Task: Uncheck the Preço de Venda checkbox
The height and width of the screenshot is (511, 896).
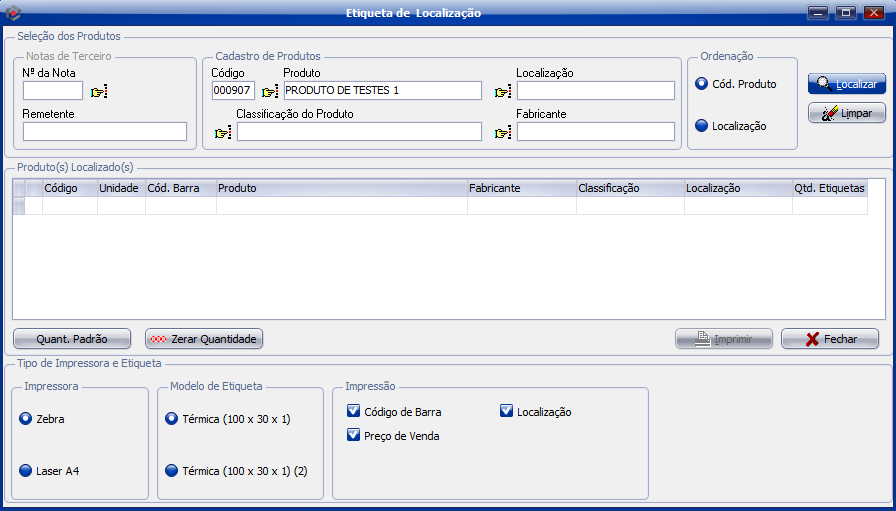Action: (x=353, y=435)
